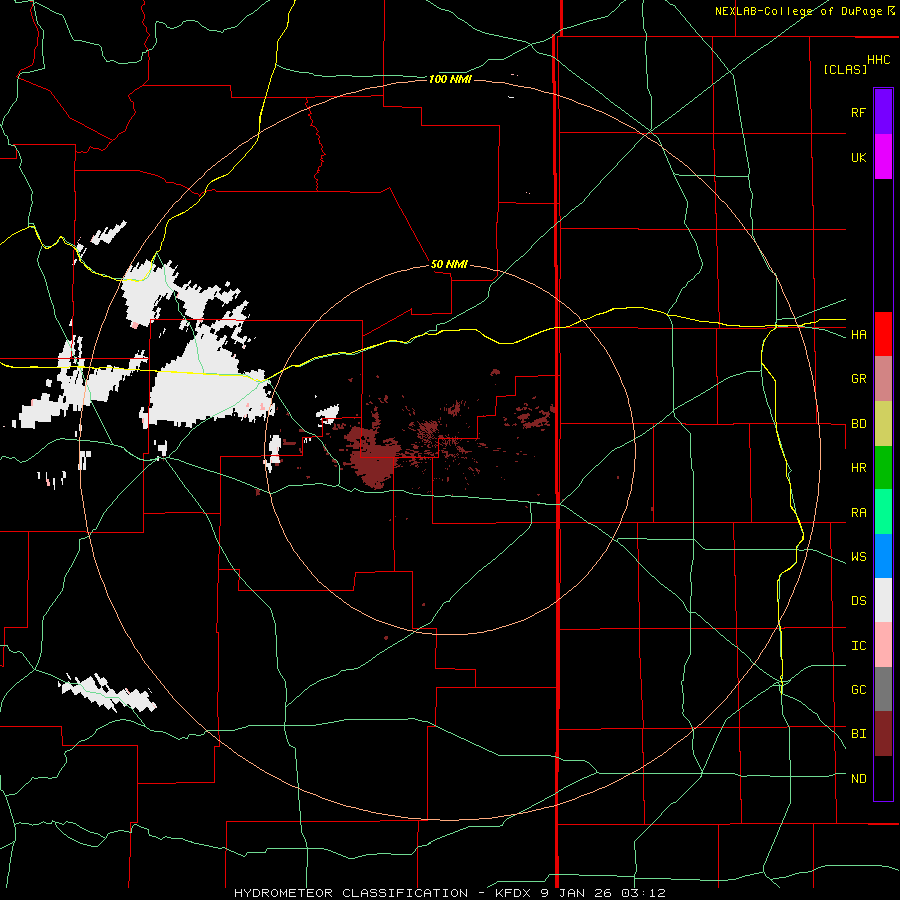
Task: Click the UK magenta legend swatch
Action: (883, 156)
